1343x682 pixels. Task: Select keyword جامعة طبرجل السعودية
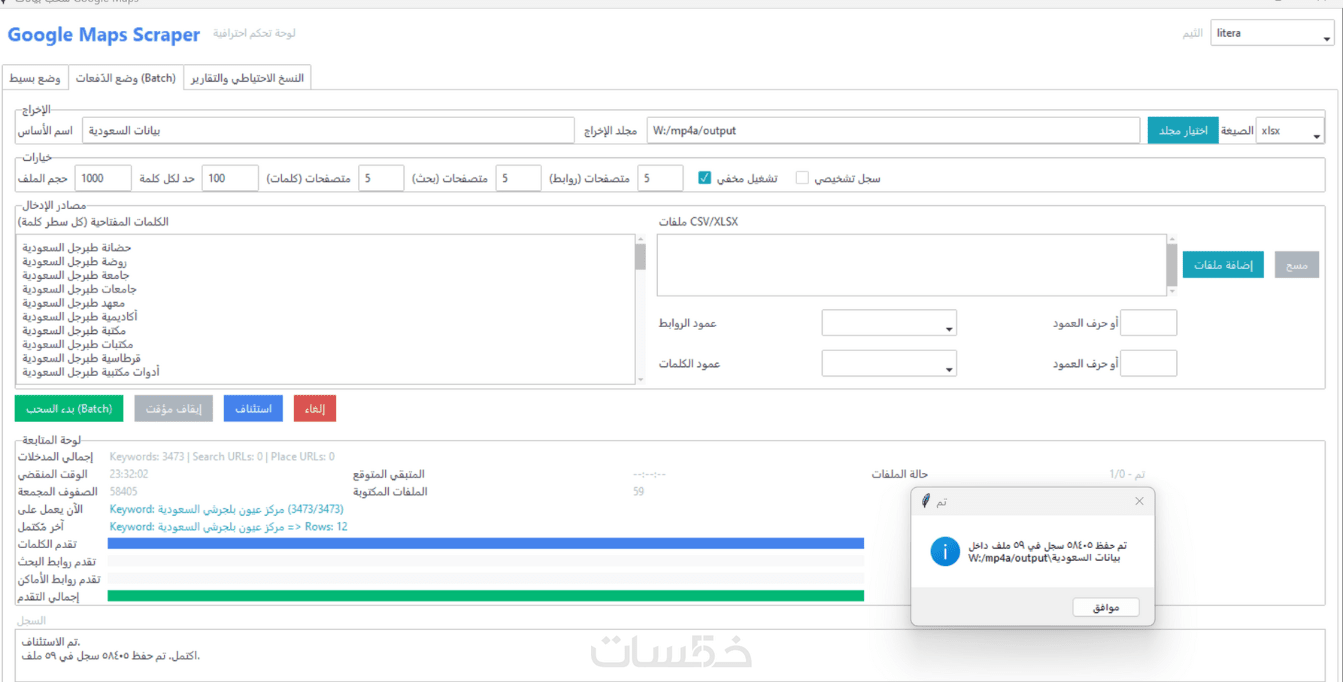coord(76,275)
